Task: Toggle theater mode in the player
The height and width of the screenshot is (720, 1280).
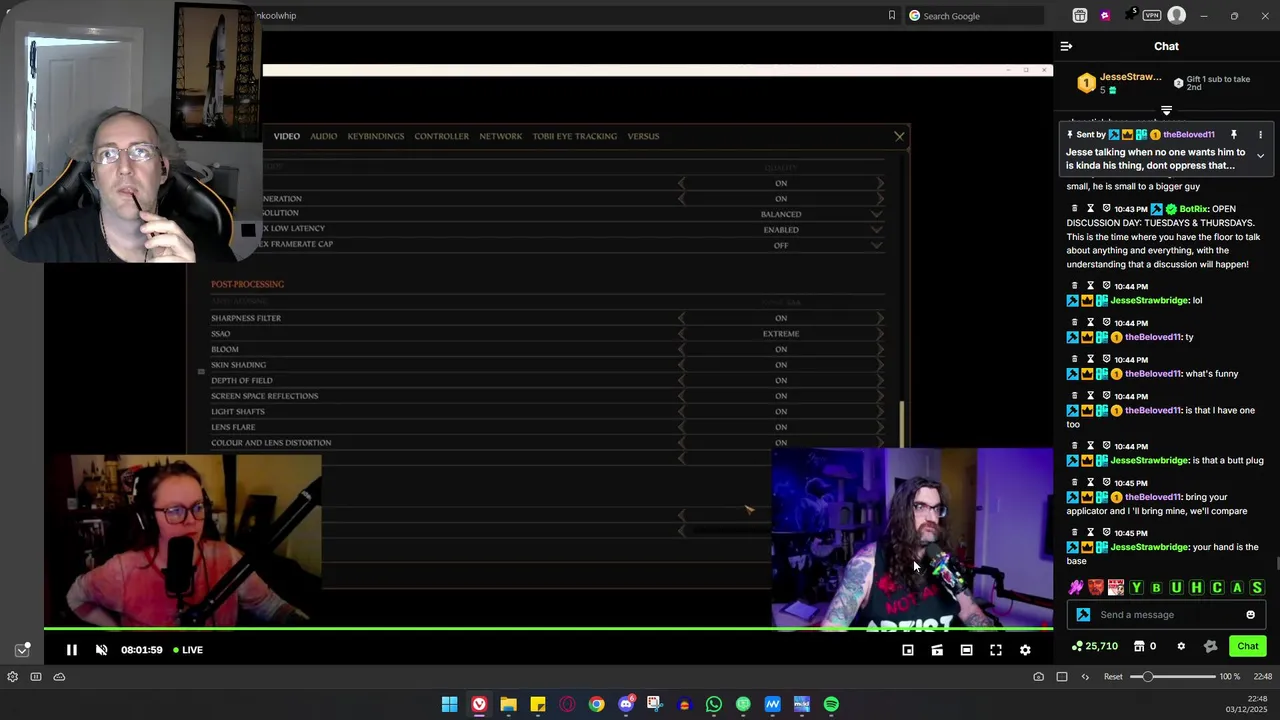Action: [x=966, y=650]
